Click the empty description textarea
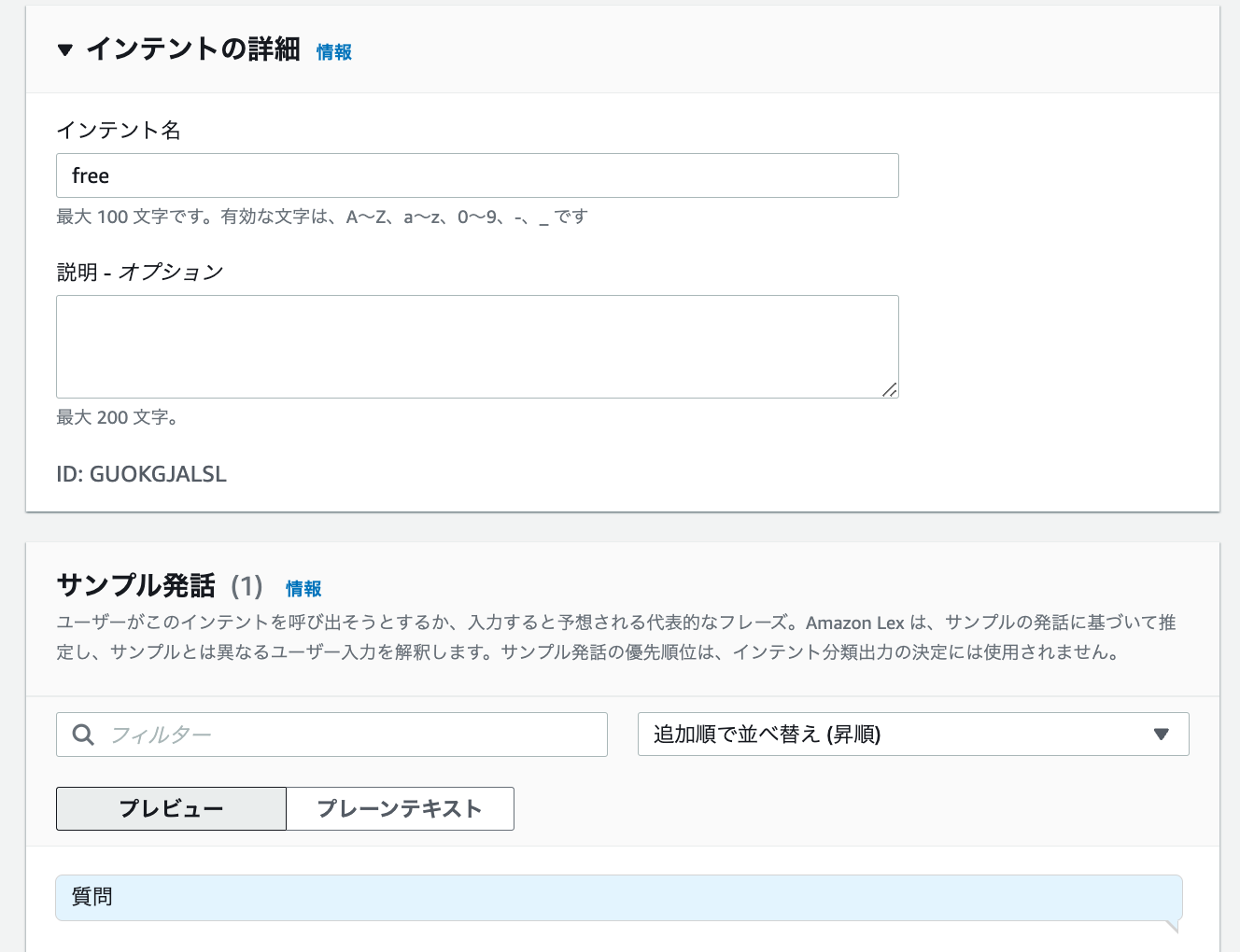 click(x=477, y=345)
